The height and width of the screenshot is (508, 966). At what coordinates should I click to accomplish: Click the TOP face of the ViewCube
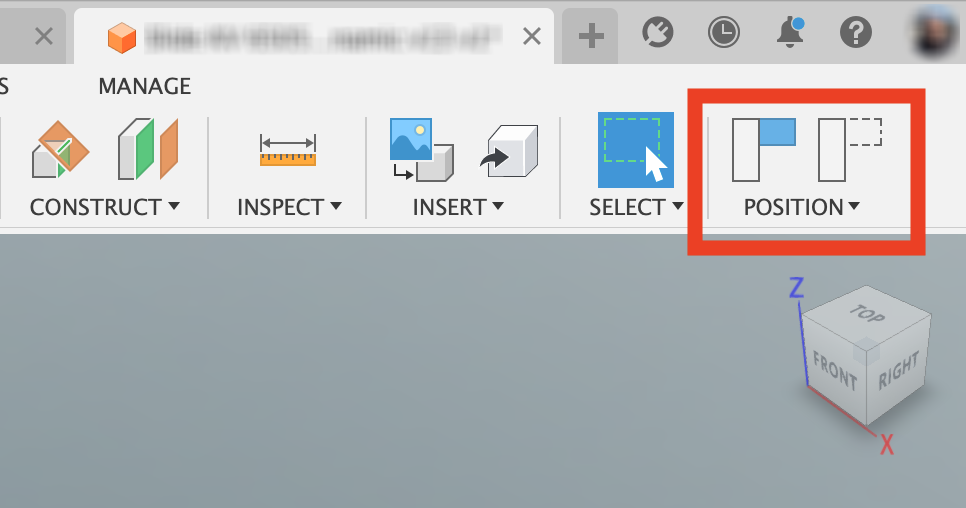pos(867,315)
